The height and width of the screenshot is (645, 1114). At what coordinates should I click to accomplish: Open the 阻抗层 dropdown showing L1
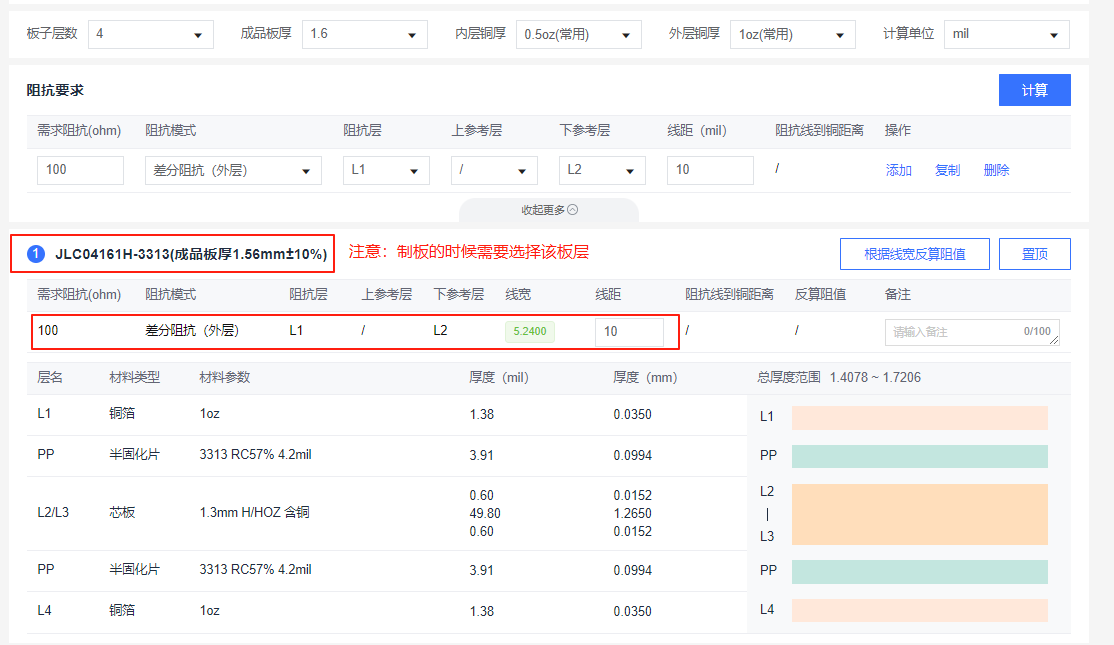386,170
